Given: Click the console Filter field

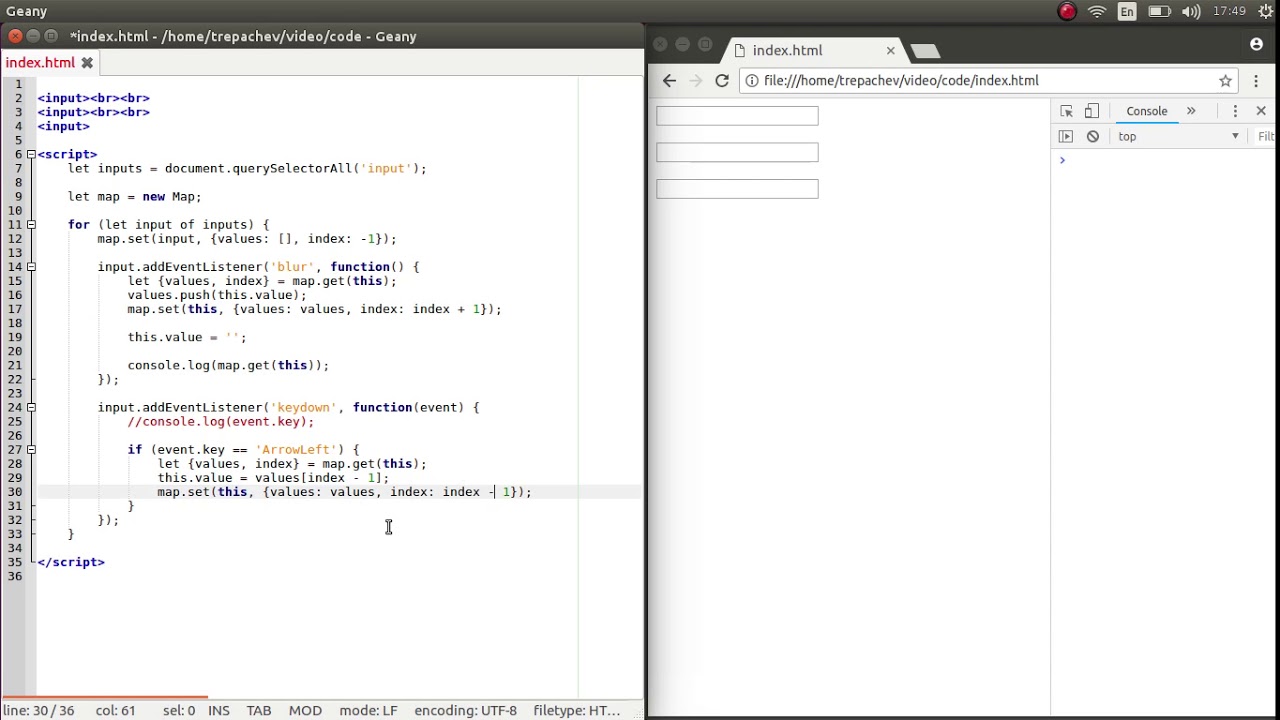Looking at the screenshot, I should tap(1266, 136).
